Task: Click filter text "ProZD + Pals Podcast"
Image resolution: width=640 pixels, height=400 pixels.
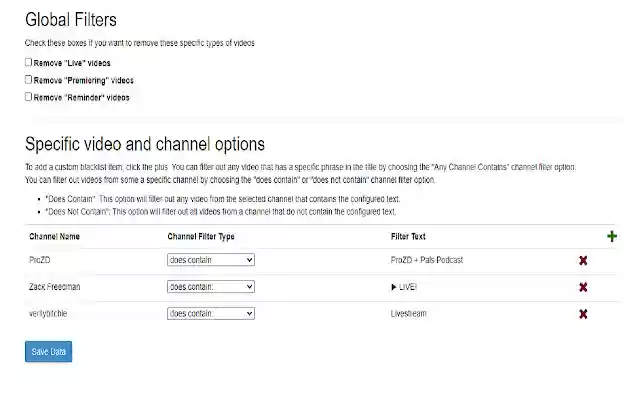Action: (427, 260)
